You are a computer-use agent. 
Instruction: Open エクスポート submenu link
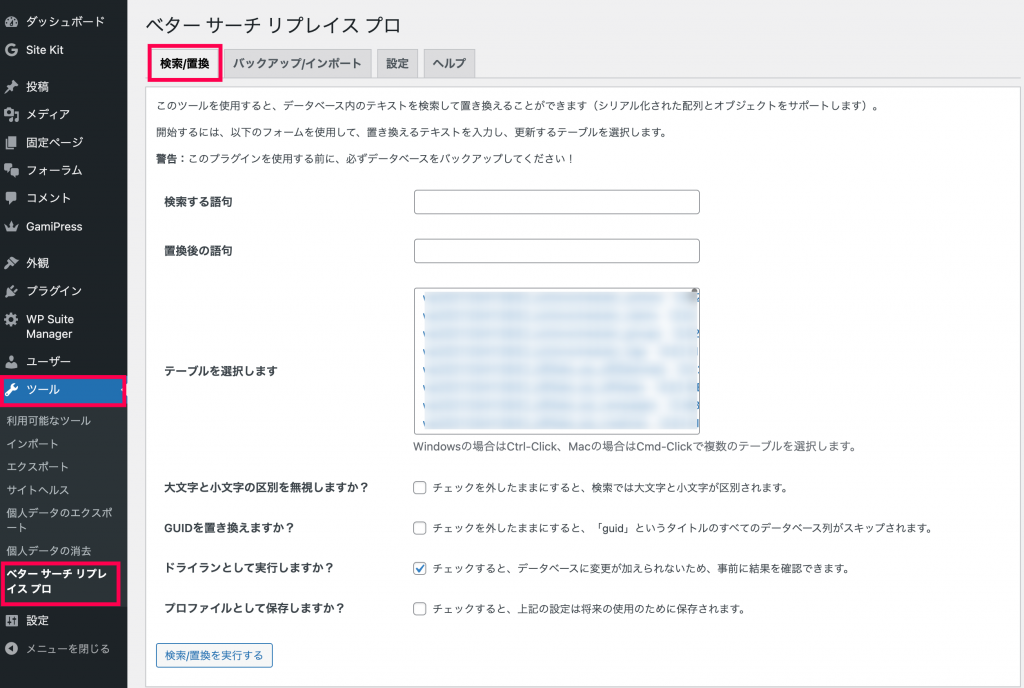37,467
